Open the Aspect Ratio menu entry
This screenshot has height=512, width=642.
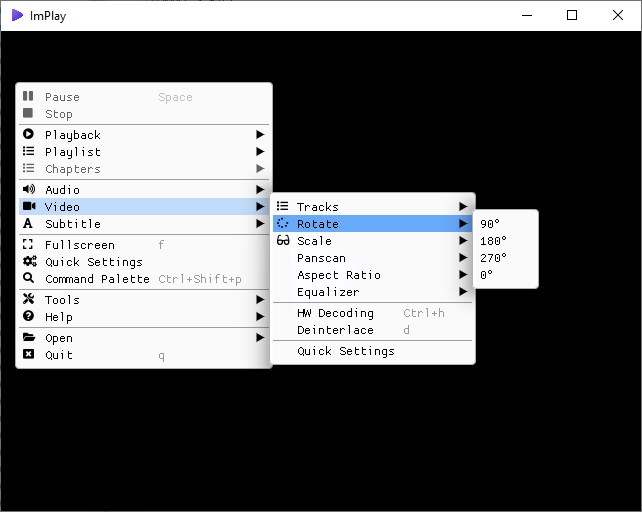[x=373, y=275]
